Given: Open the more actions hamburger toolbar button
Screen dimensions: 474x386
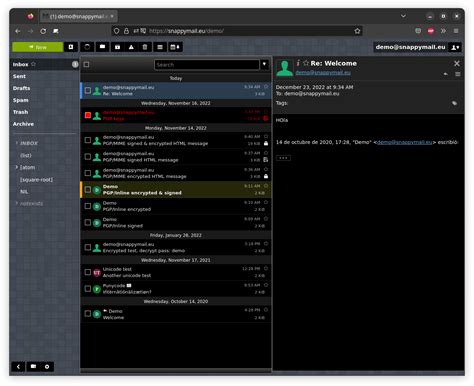Looking at the screenshot, I should tap(160, 47).
